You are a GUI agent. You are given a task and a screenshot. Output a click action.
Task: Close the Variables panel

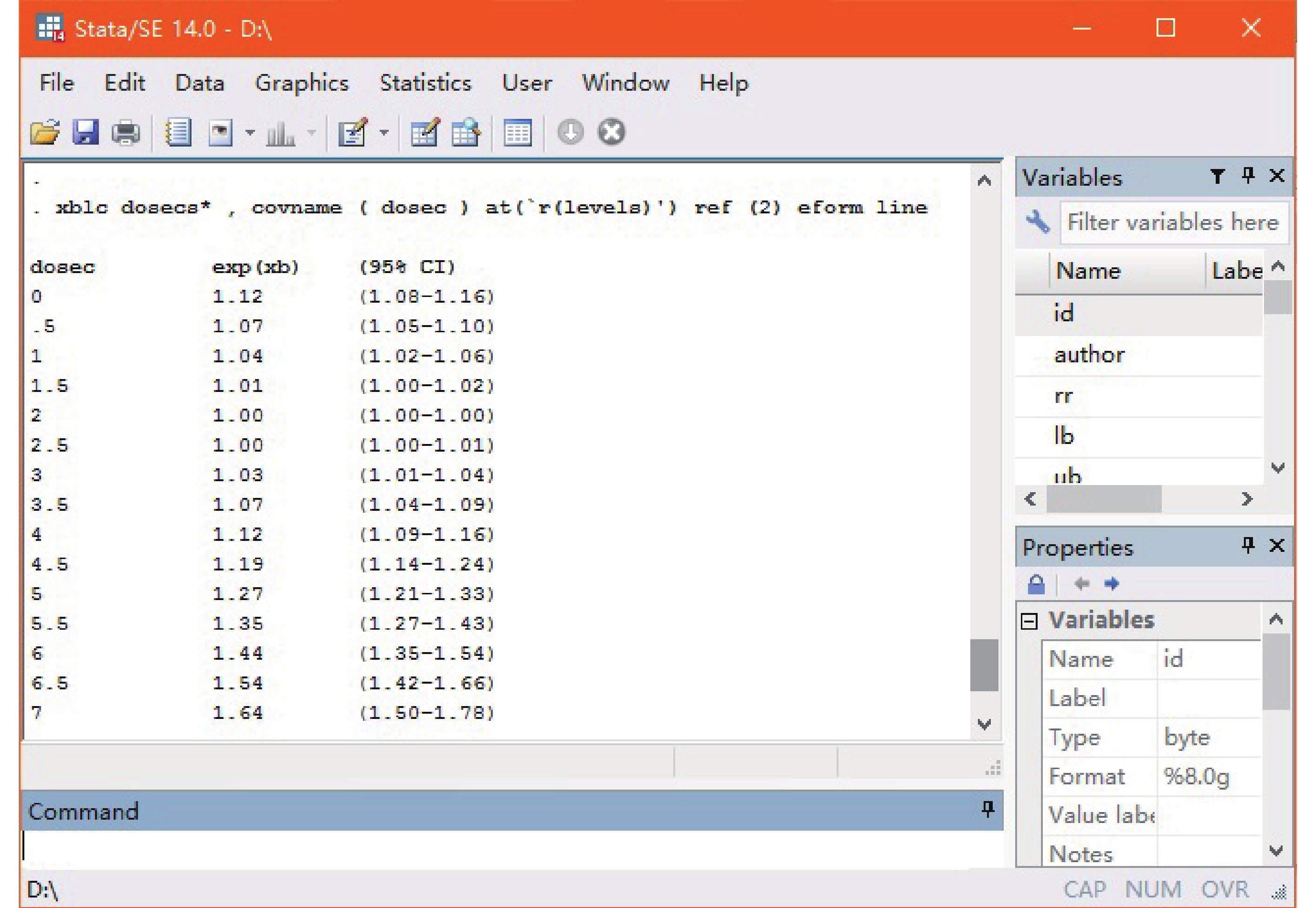[1277, 176]
